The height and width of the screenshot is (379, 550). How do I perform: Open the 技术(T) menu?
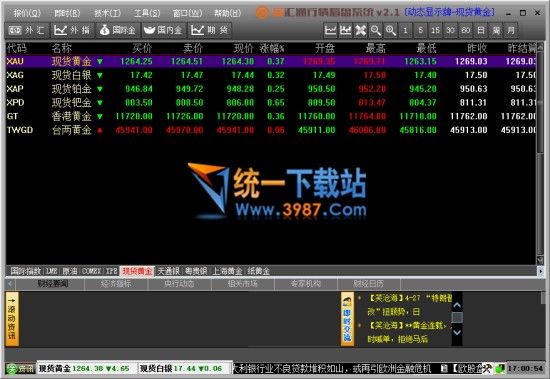click(x=107, y=13)
